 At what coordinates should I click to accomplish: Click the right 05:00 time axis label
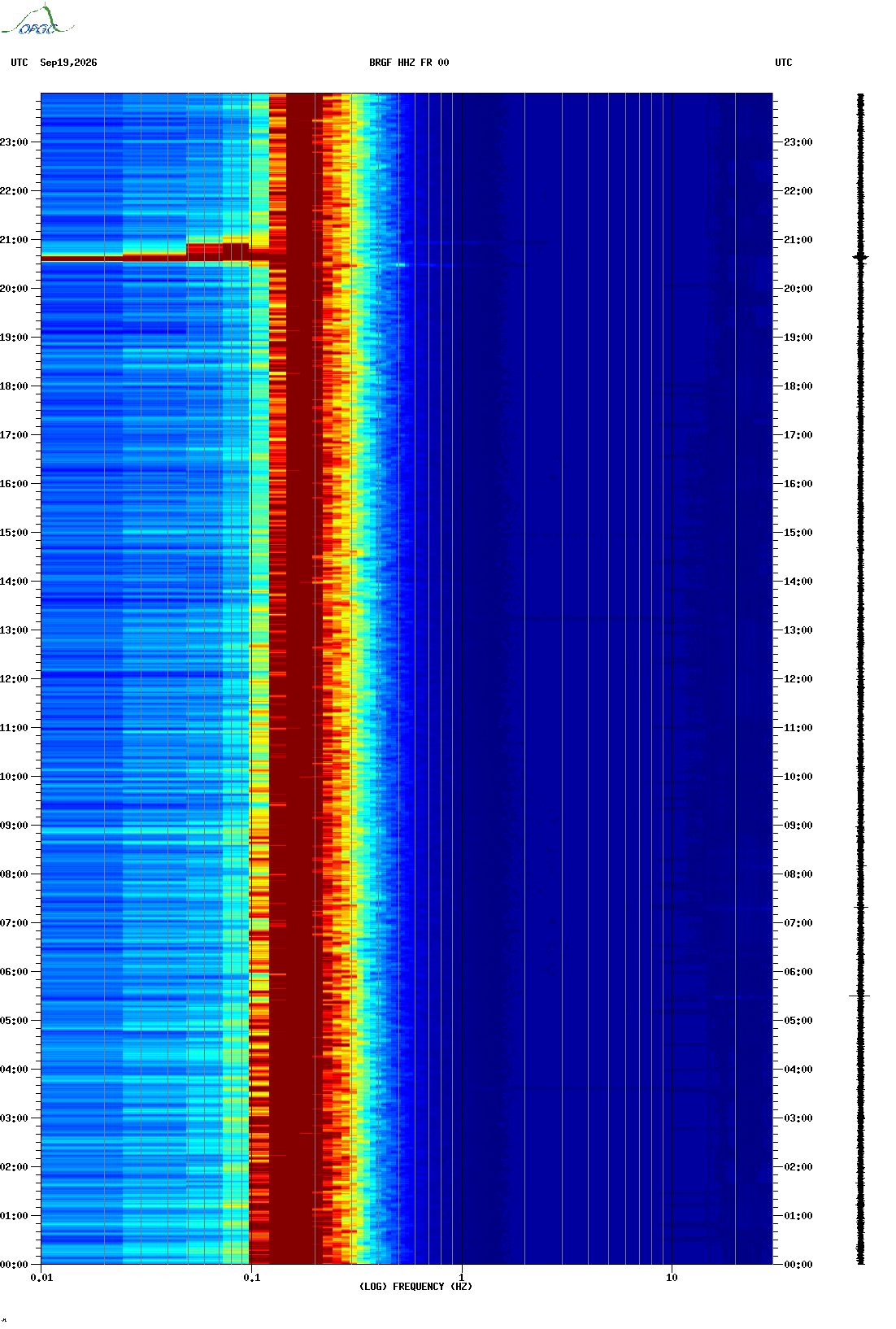point(798,1021)
